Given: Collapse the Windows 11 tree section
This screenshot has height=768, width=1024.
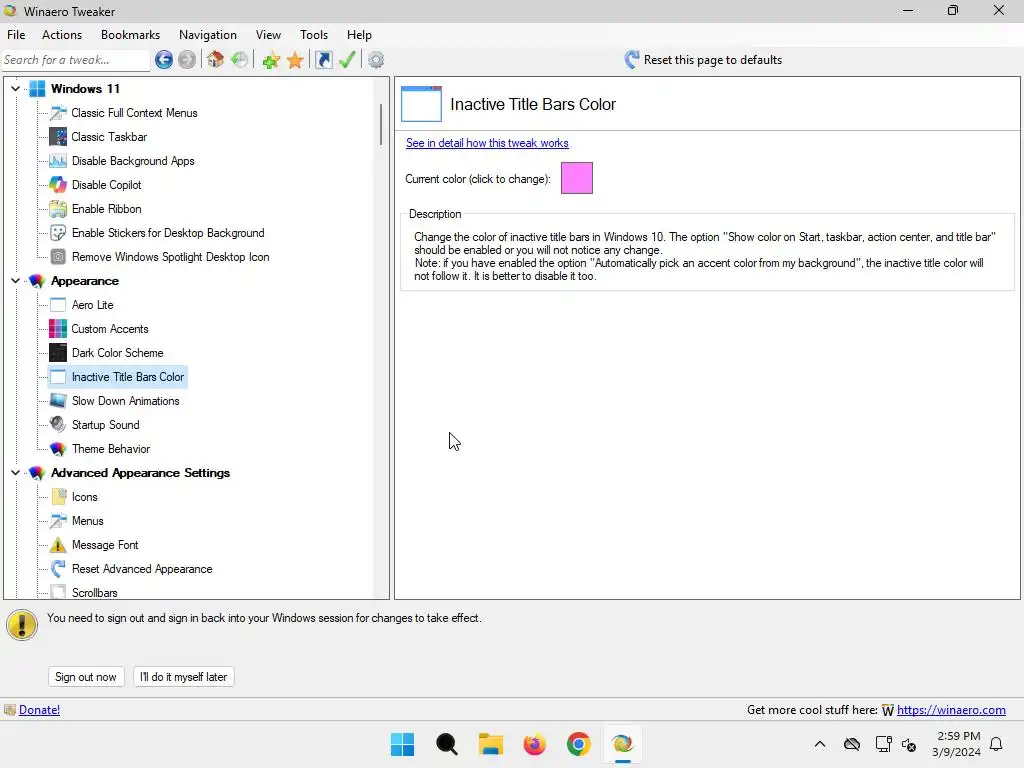Looking at the screenshot, I should pos(16,88).
